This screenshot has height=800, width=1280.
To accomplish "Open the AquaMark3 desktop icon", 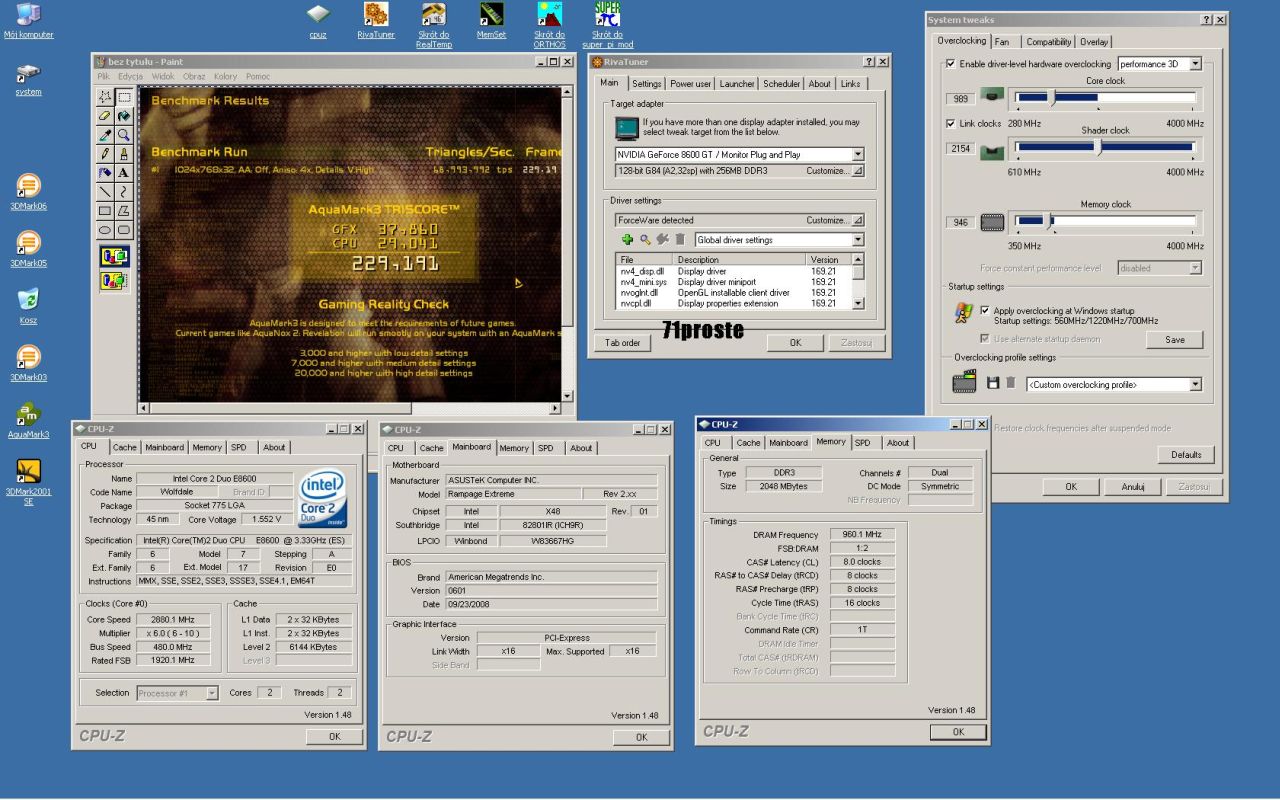I will 28,421.
